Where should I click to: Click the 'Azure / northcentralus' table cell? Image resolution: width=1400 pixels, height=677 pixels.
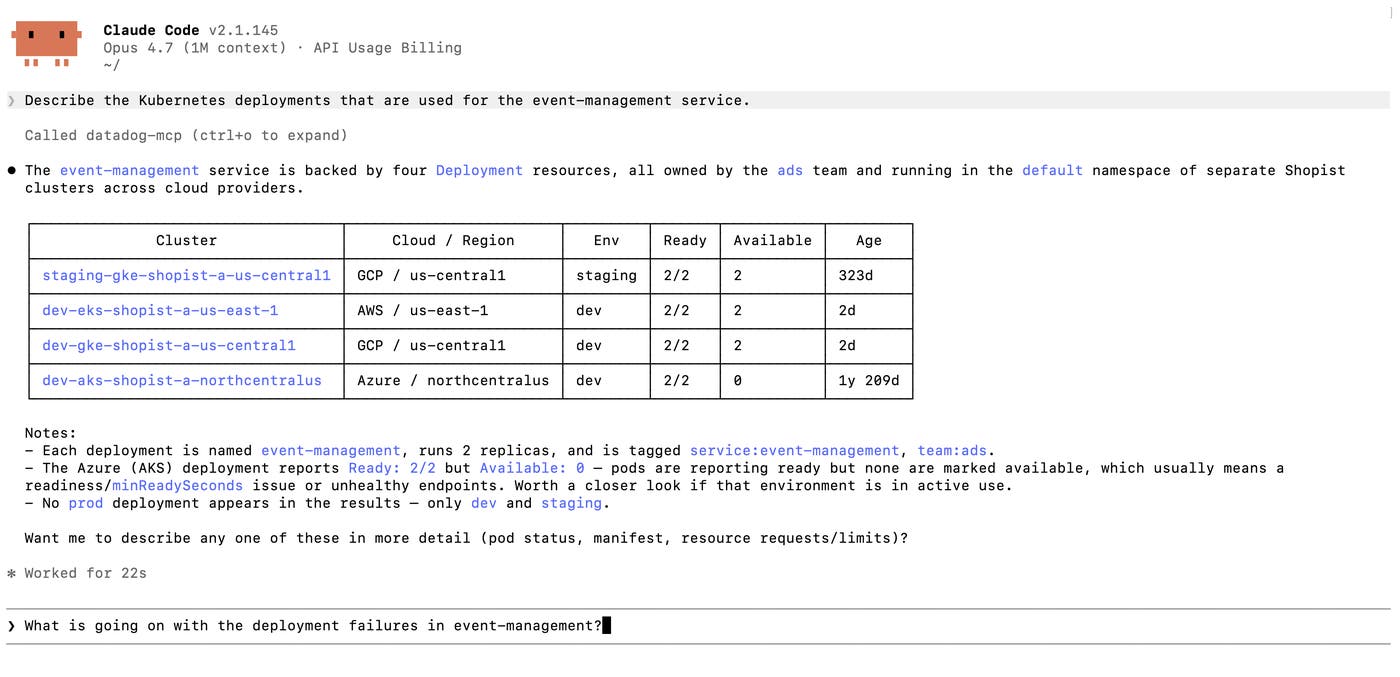(x=453, y=380)
